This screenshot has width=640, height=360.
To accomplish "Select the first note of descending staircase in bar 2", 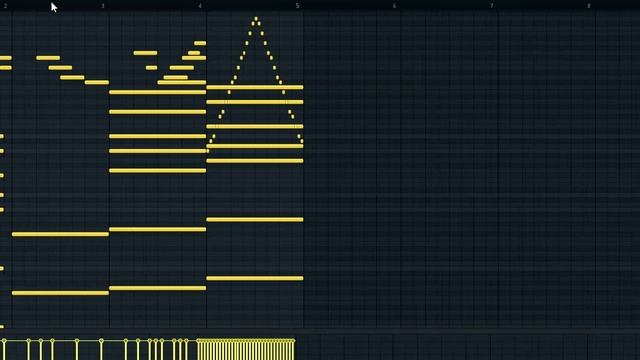I will point(48,58).
